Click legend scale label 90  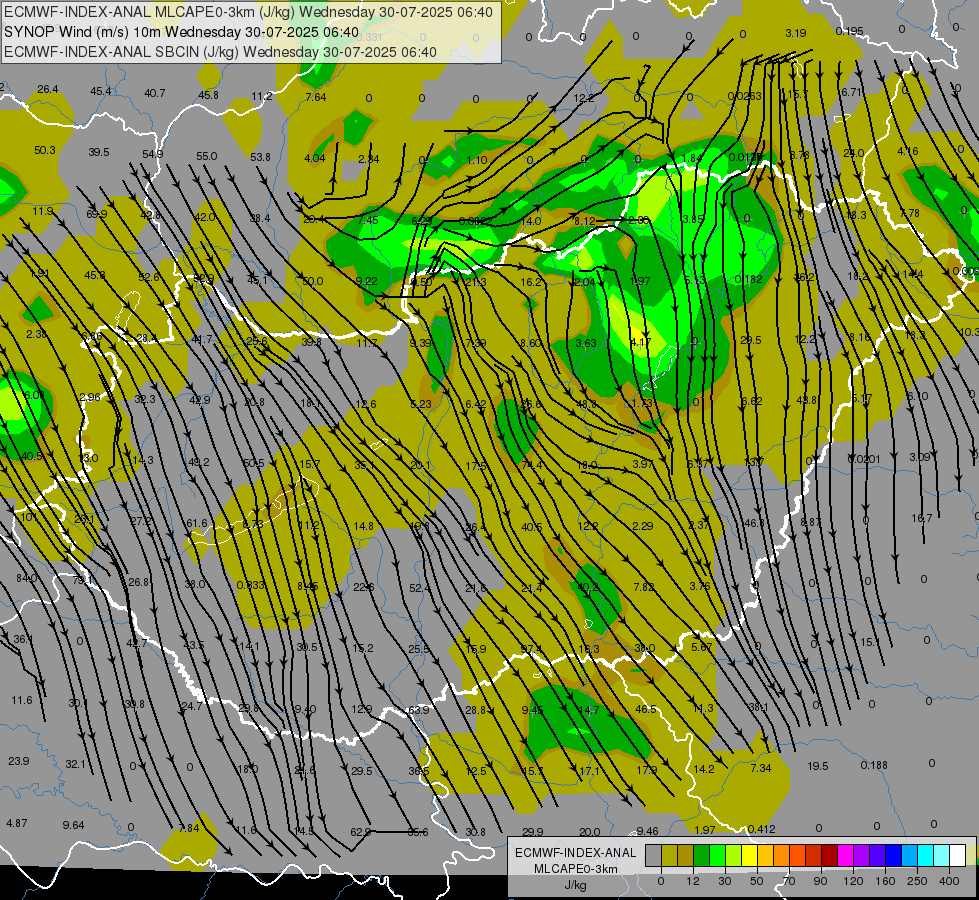[x=820, y=881]
